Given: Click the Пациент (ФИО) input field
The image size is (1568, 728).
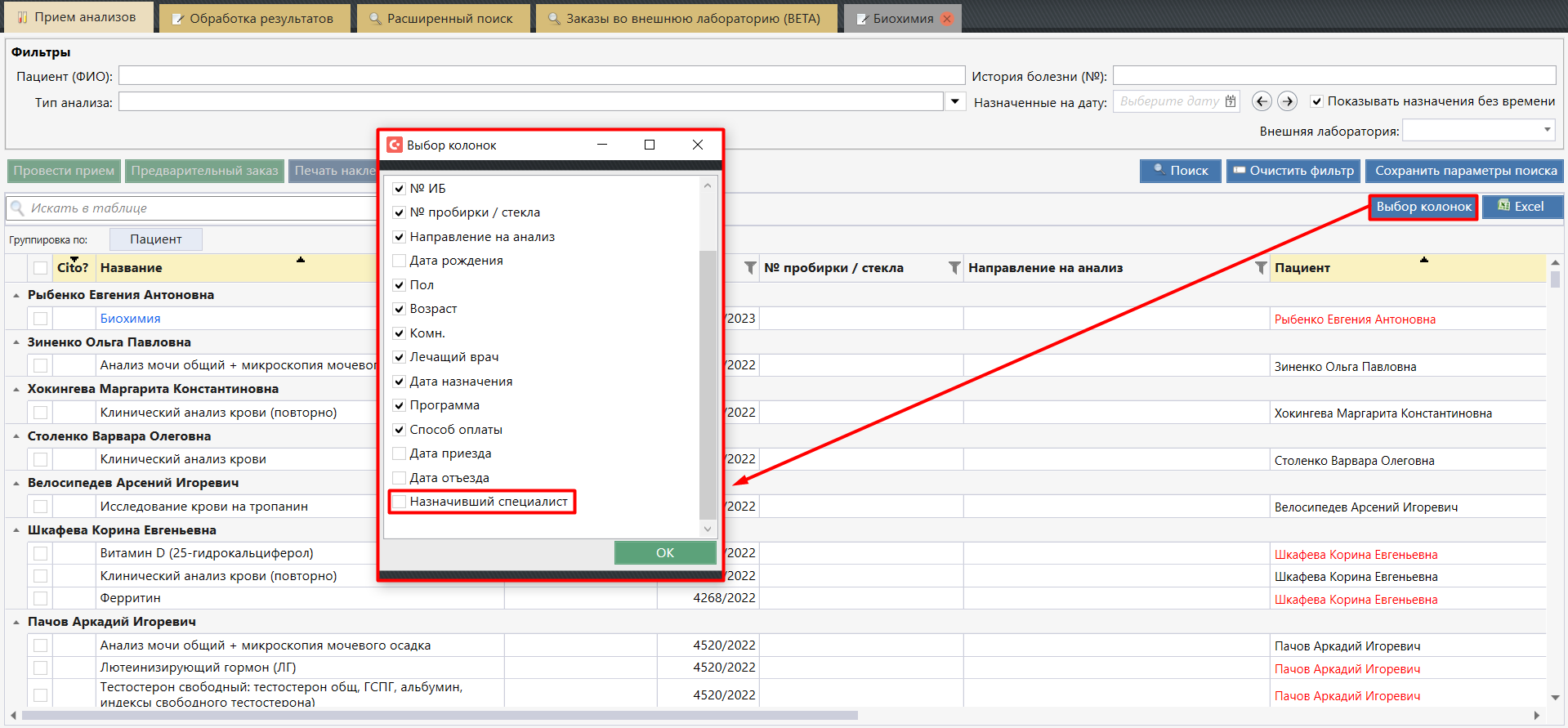Looking at the screenshot, I should pyautogui.click(x=541, y=76).
